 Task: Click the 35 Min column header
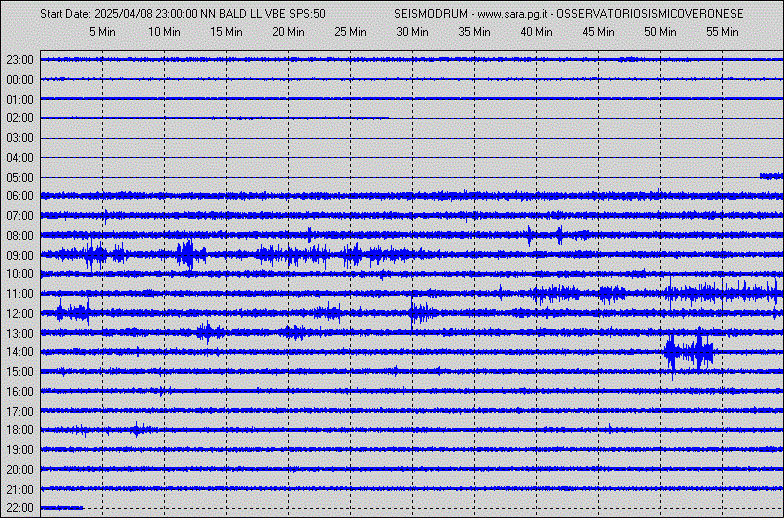click(x=474, y=32)
